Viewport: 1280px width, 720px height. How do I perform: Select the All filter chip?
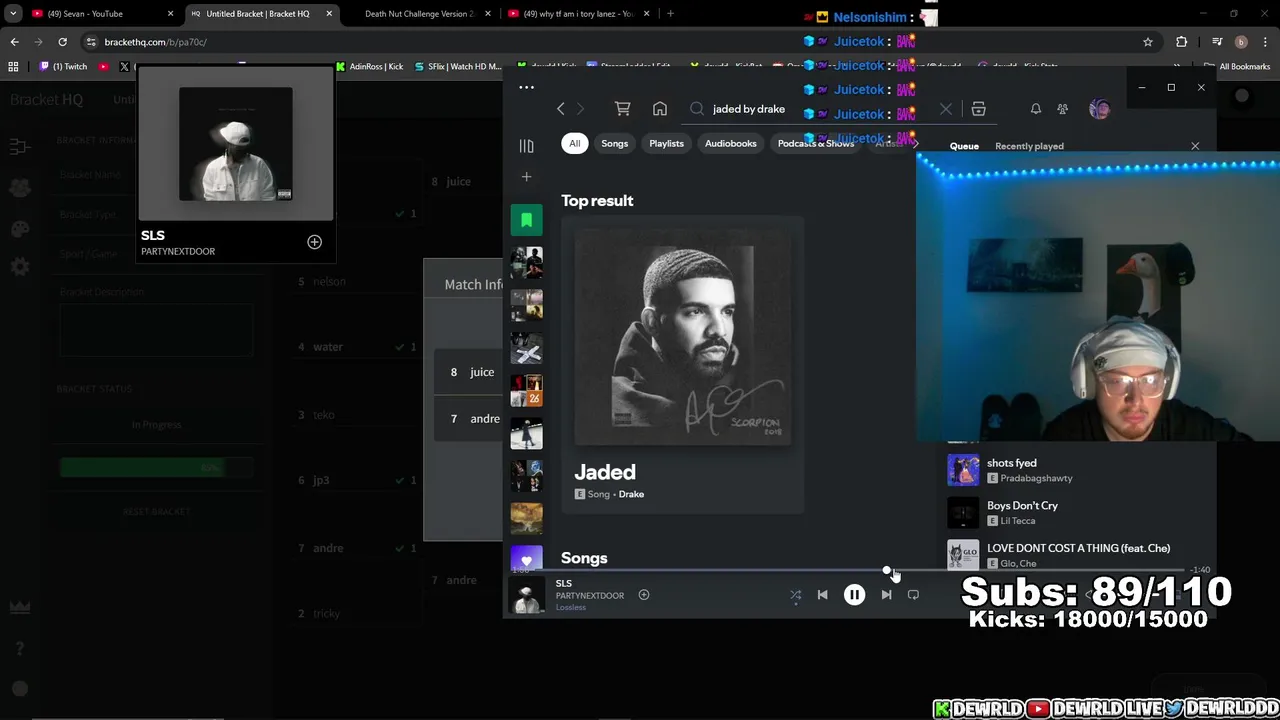(x=575, y=144)
